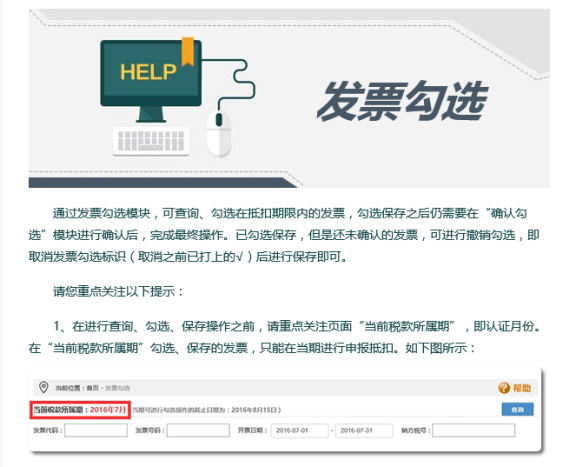
Task: Open the 2016-07-01 start date picker
Action: 299,431
